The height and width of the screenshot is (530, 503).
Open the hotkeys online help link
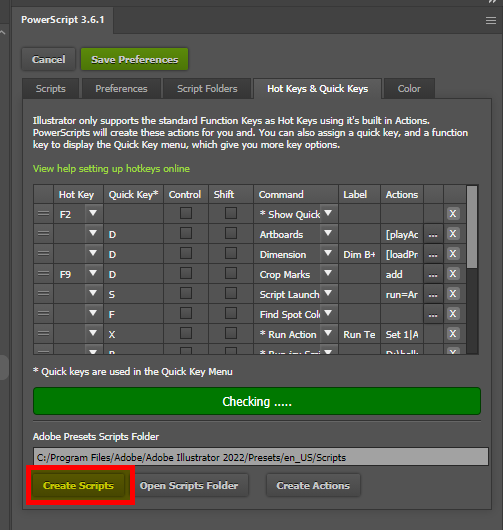[111, 168]
